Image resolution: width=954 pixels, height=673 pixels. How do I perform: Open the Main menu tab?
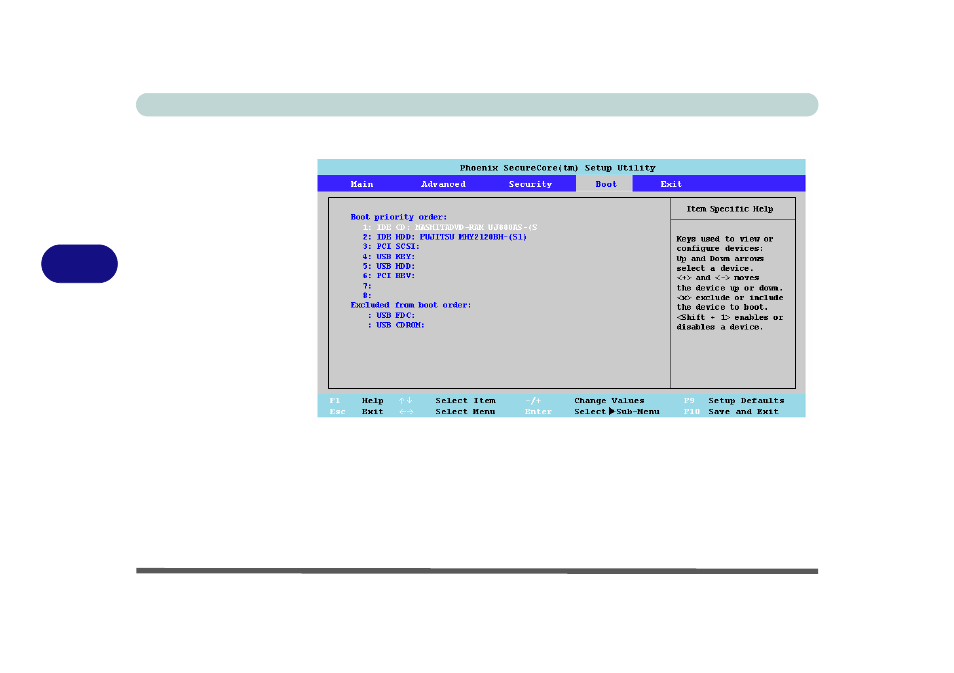click(x=361, y=184)
